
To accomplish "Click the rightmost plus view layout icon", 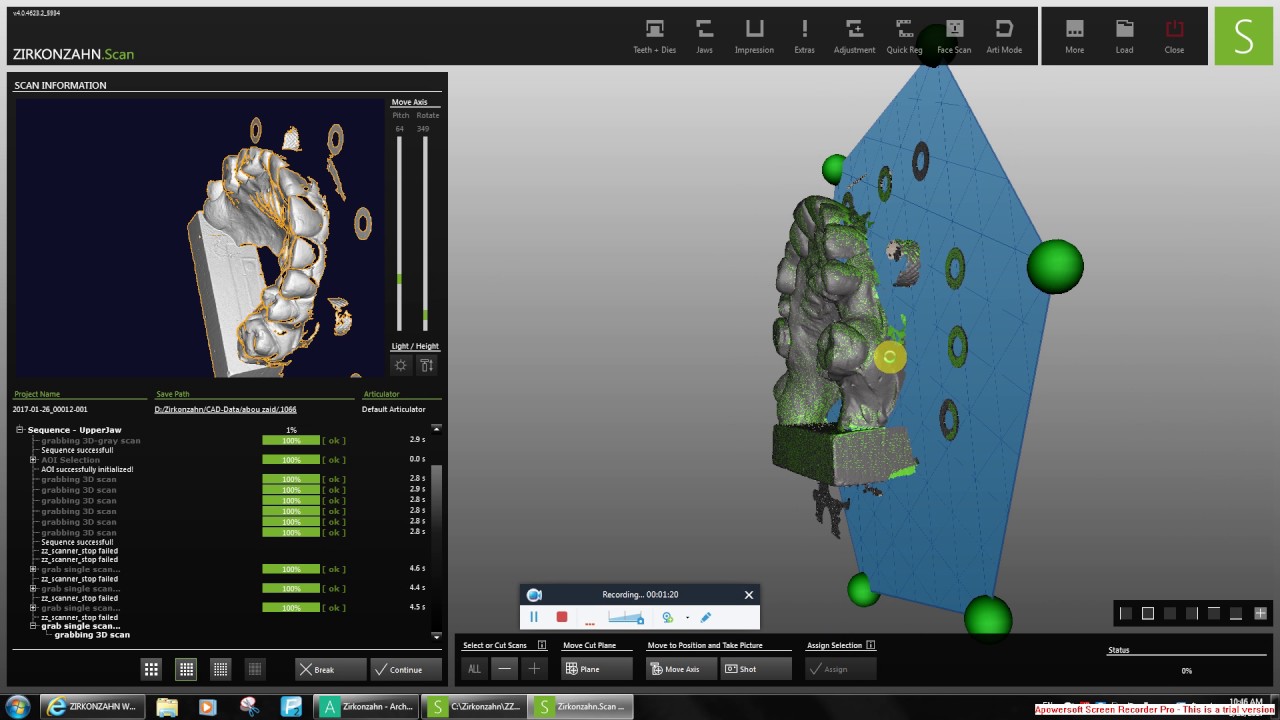I will point(1261,613).
